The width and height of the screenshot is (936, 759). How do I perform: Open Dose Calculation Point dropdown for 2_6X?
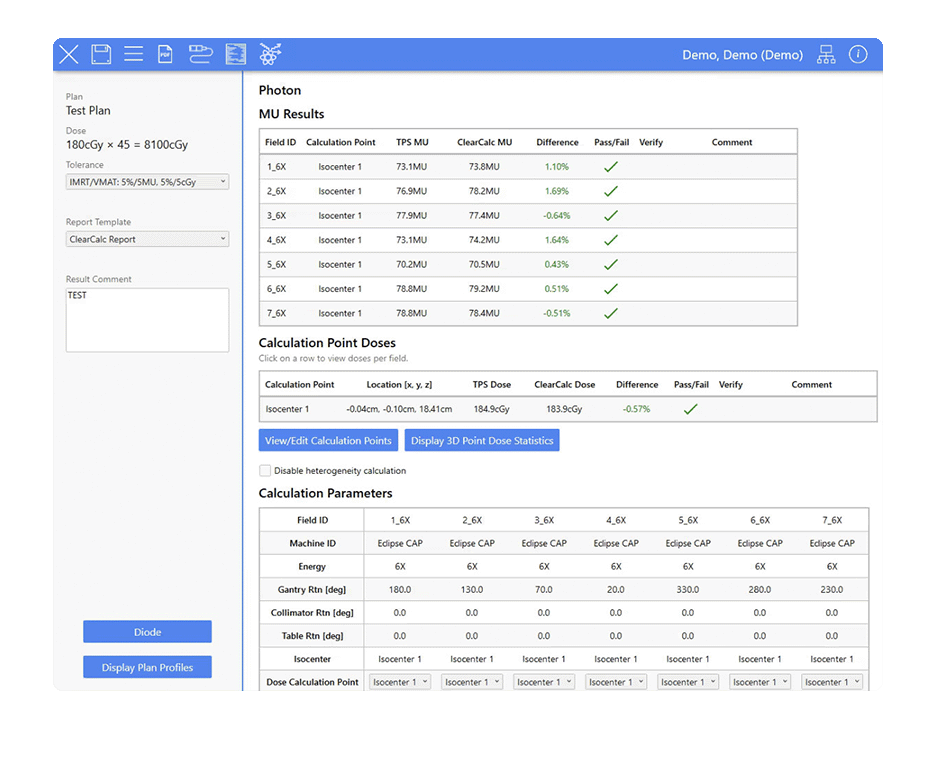(472, 682)
